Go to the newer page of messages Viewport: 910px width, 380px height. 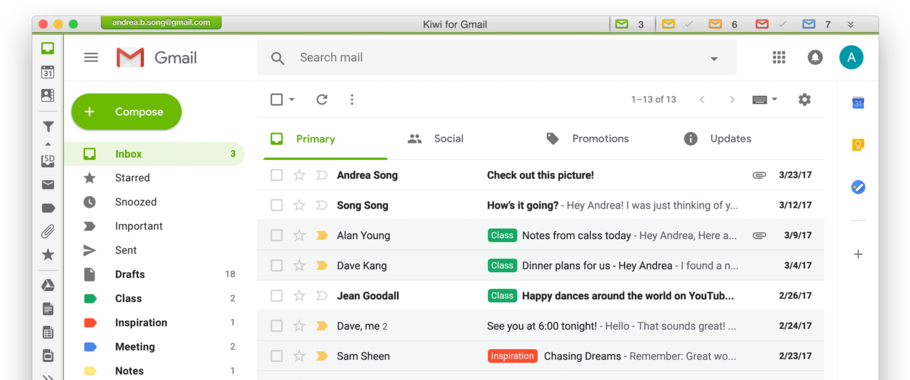(x=702, y=100)
